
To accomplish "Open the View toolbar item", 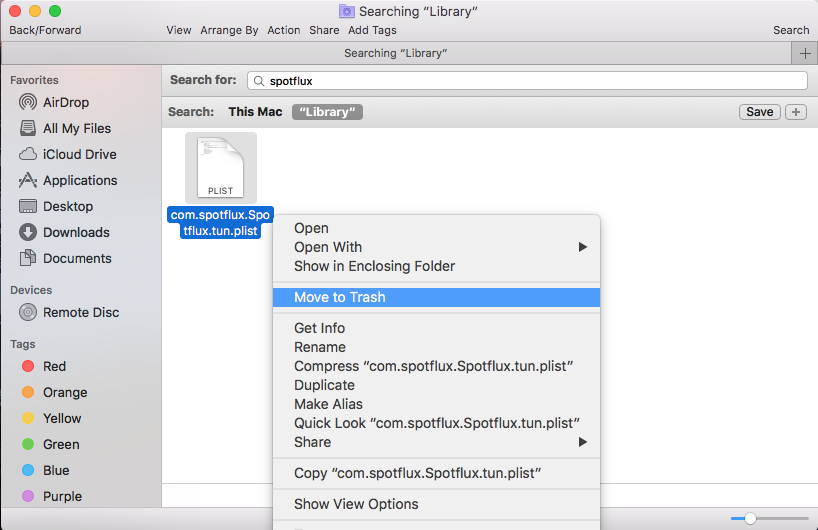I will click(x=179, y=30).
